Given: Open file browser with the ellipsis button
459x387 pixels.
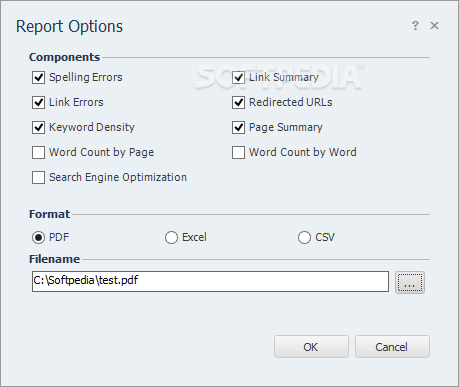Looking at the screenshot, I should click(x=410, y=282).
